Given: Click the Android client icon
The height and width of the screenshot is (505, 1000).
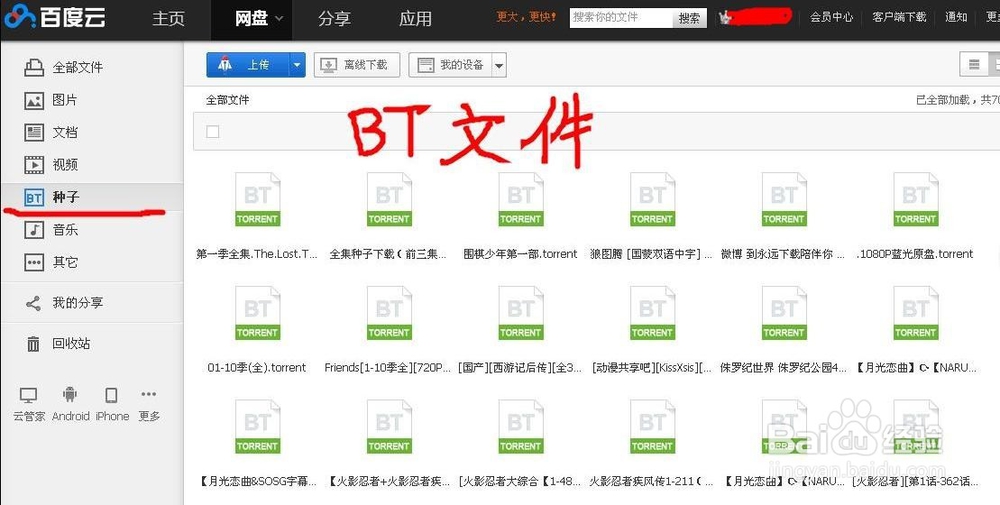Looking at the screenshot, I should (x=70, y=396).
